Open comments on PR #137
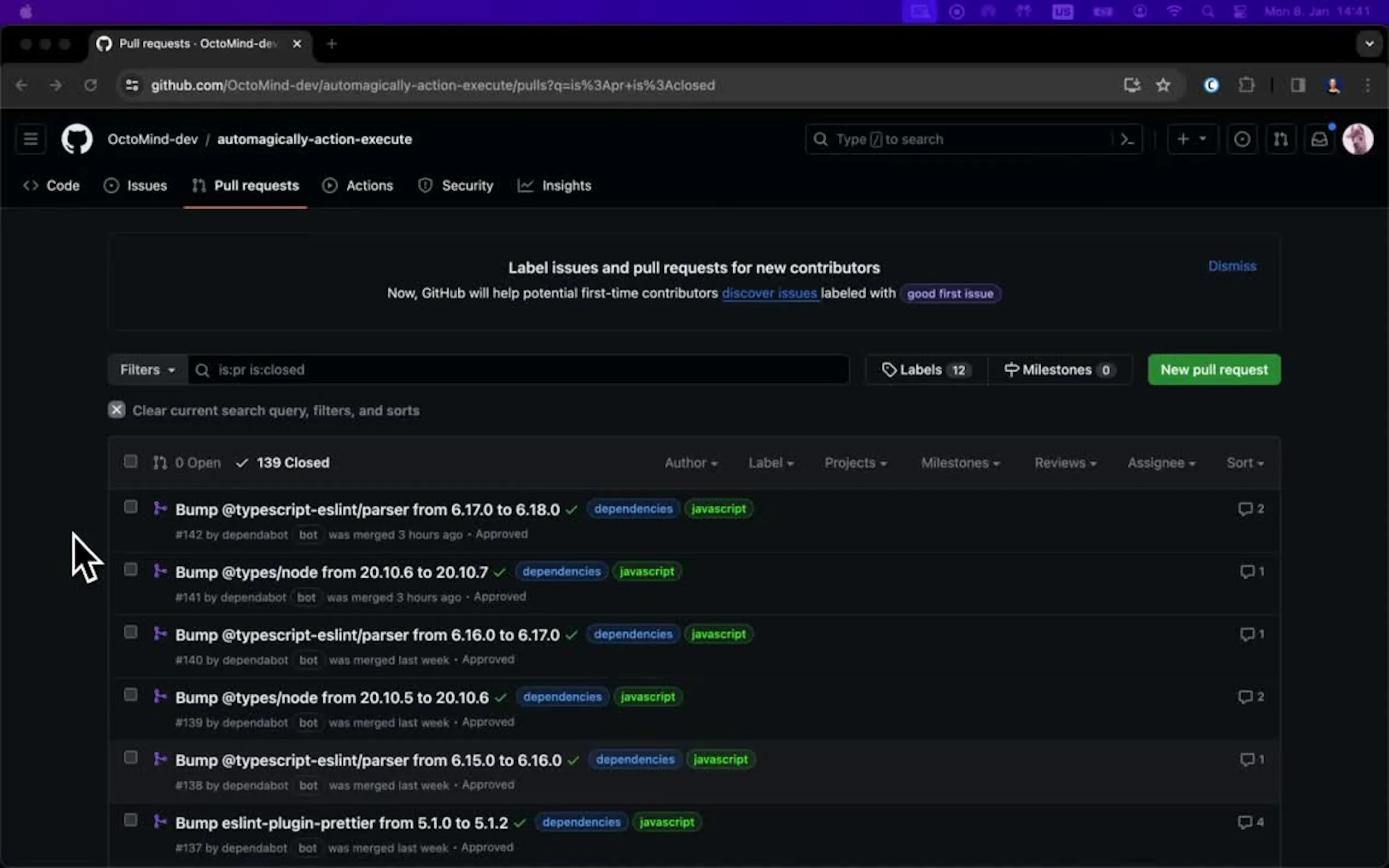Screen dimensions: 1389x868 pyautogui.click(x=1251, y=822)
